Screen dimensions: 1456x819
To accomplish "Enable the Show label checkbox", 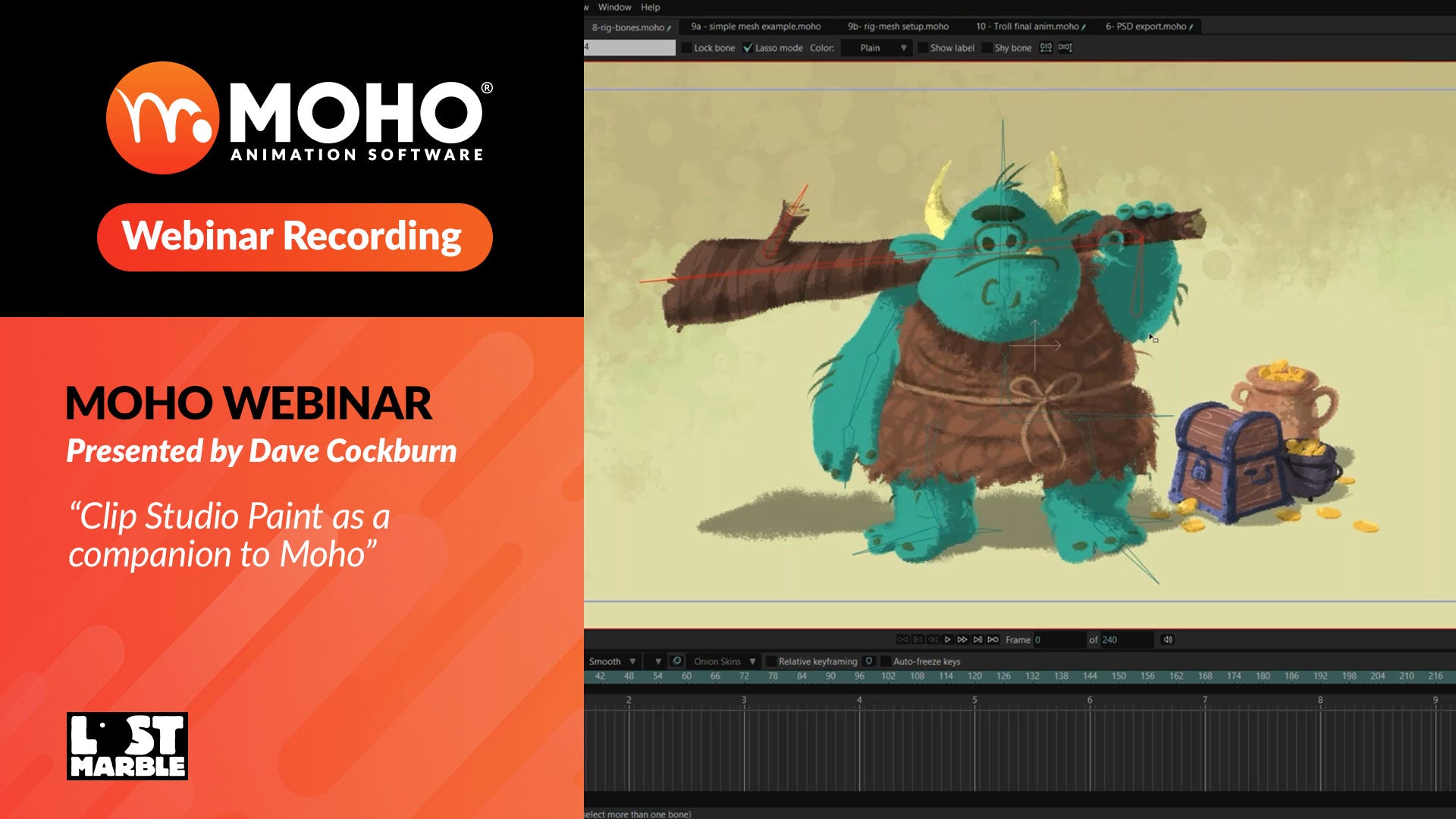I will [922, 48].
